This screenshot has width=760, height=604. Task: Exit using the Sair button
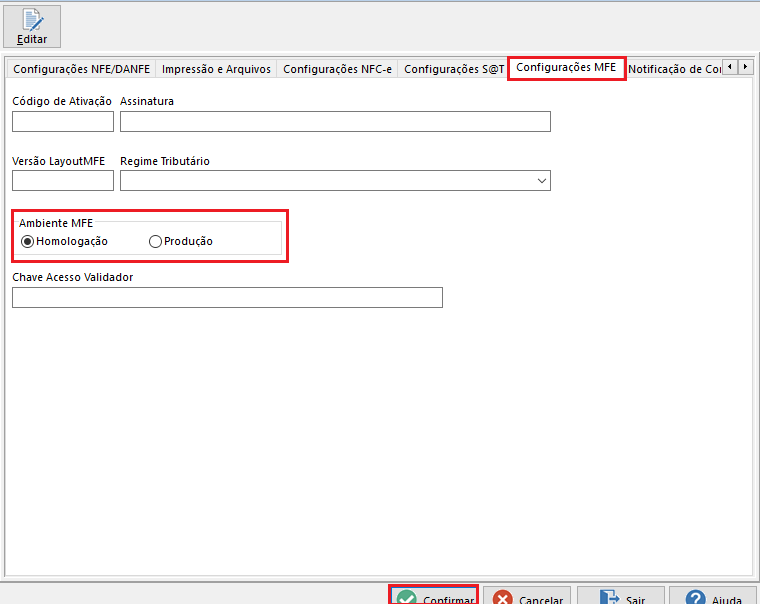tap(621, 596)
